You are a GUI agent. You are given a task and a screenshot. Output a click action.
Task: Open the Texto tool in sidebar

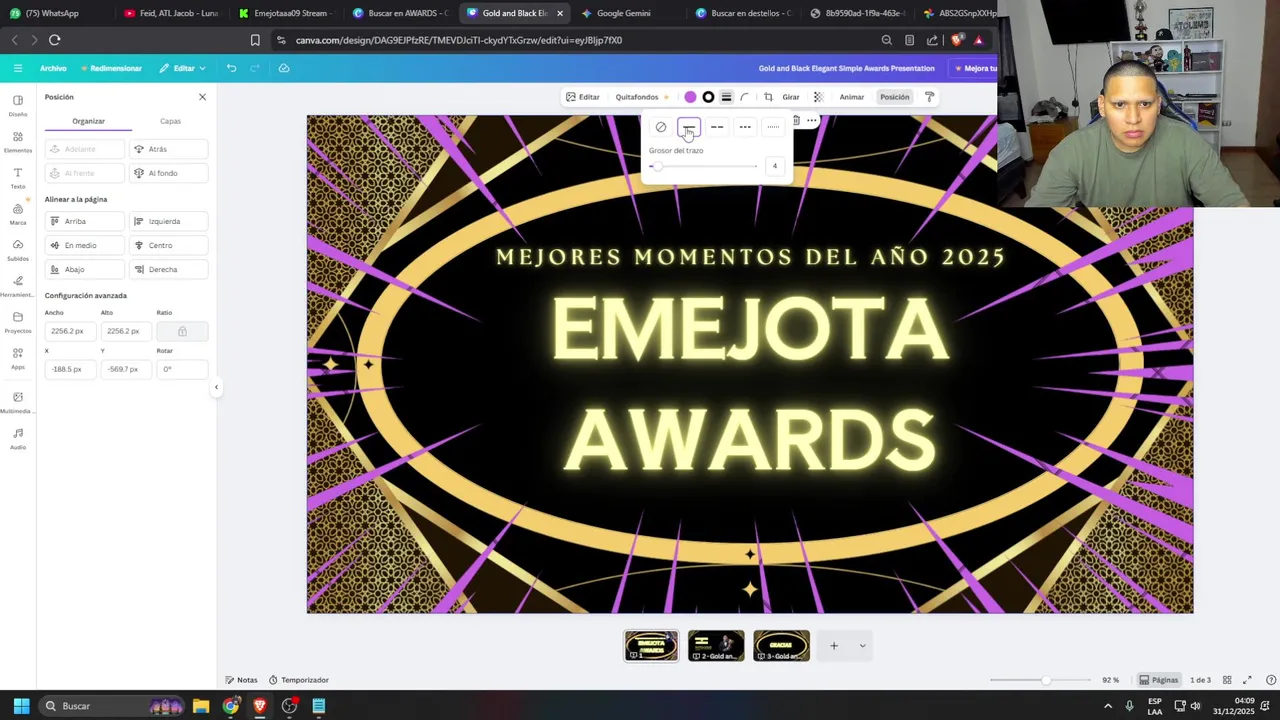click(18, 177)
